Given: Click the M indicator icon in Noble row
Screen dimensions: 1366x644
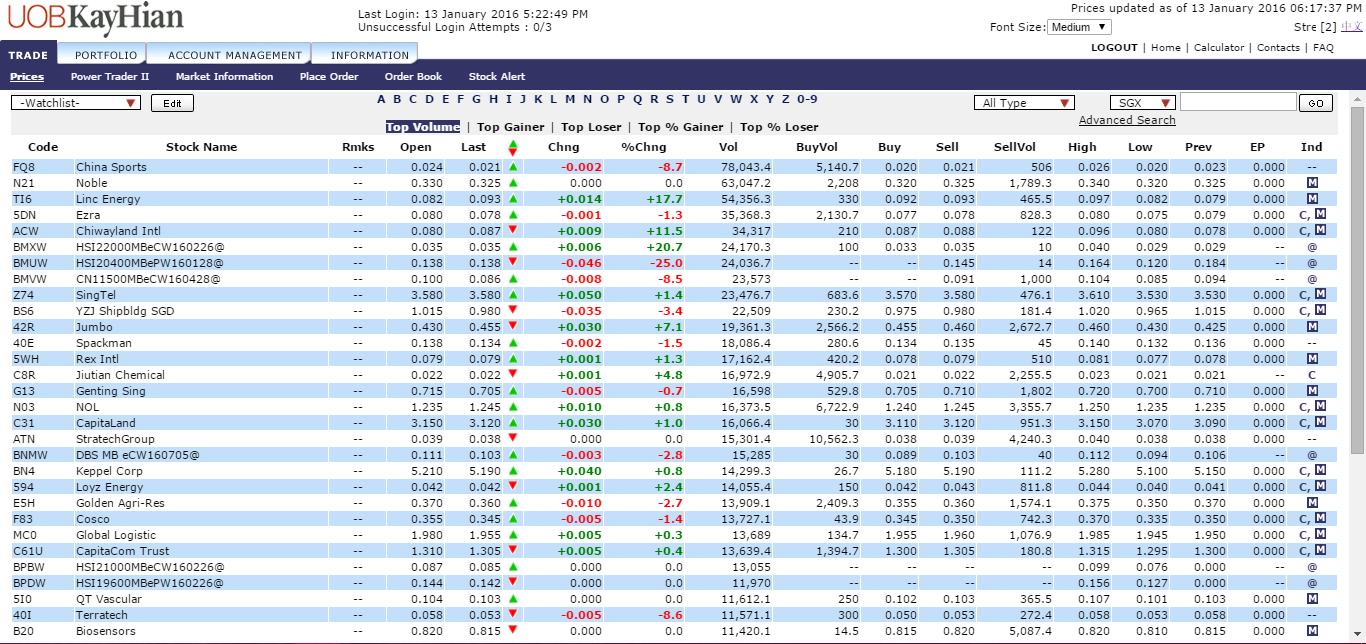Looking at the screenshot, I should coord(1312,183).
